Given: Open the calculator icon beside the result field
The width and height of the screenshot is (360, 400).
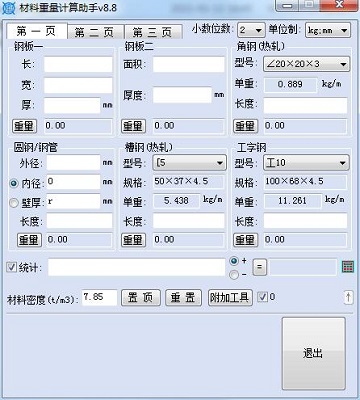Looking at the screenshot, I should [347, 267].
